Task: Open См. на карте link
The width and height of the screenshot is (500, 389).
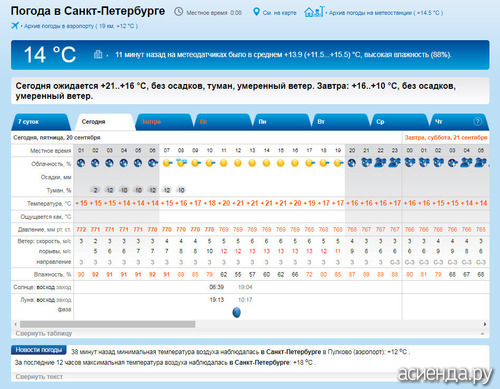Action: [x=279, y=13]
